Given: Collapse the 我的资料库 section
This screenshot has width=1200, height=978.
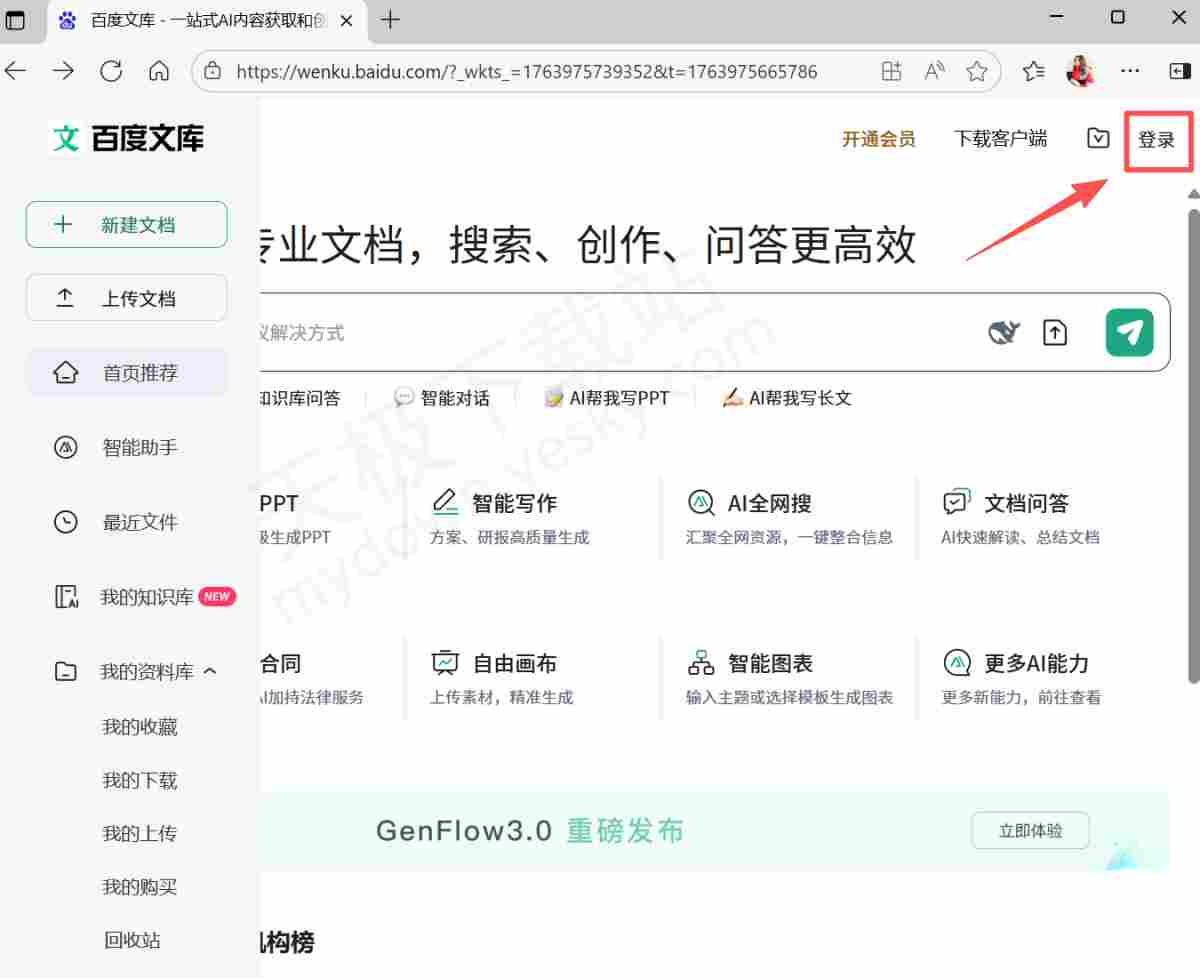Looking at the screenshot, I should pos(210,671).
